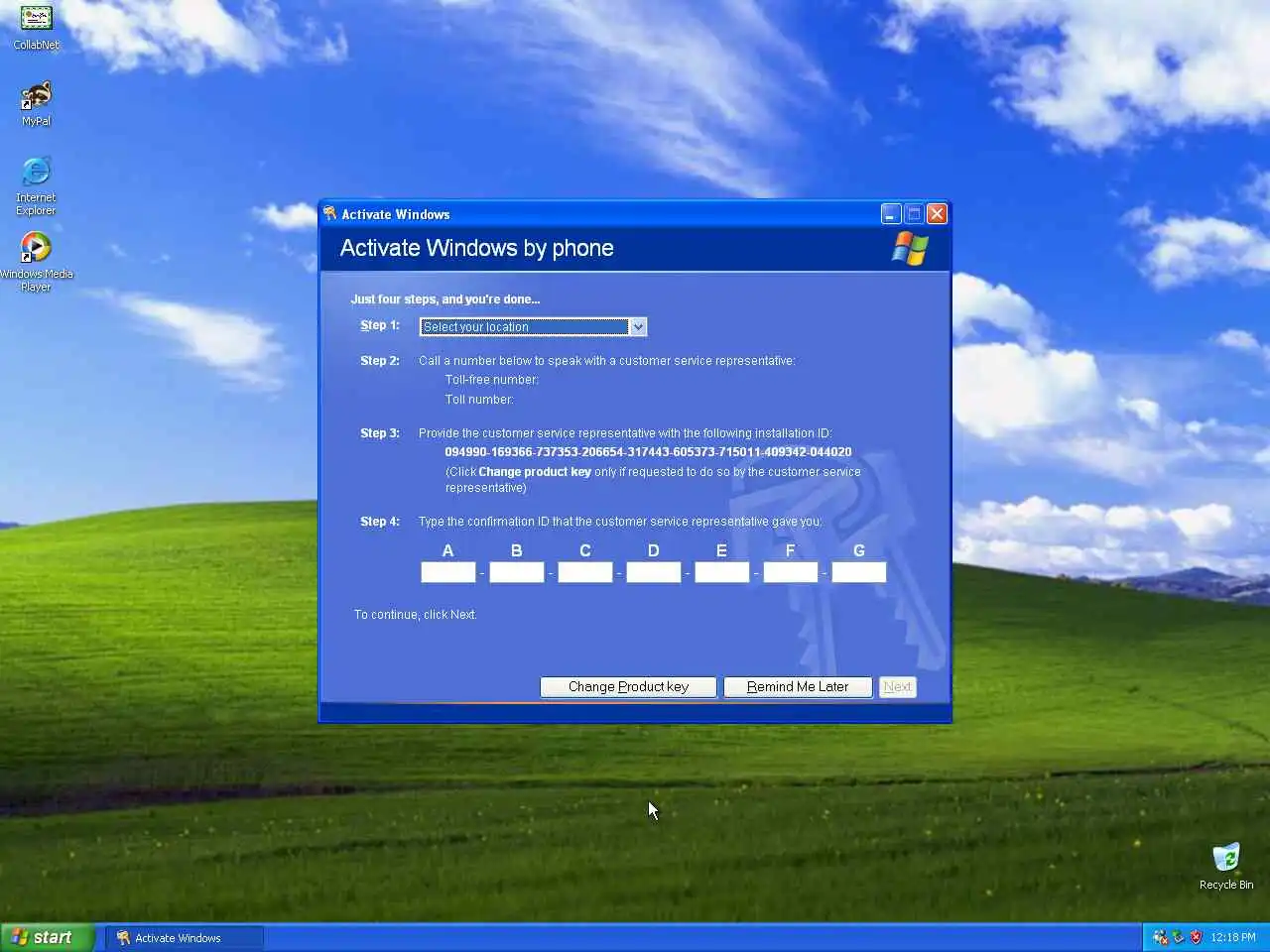The height and width of the screenshot is (952, 1270).
Task: Click the keys icon in the Activate Windows title bar
Action: click(x=330, y=213)
